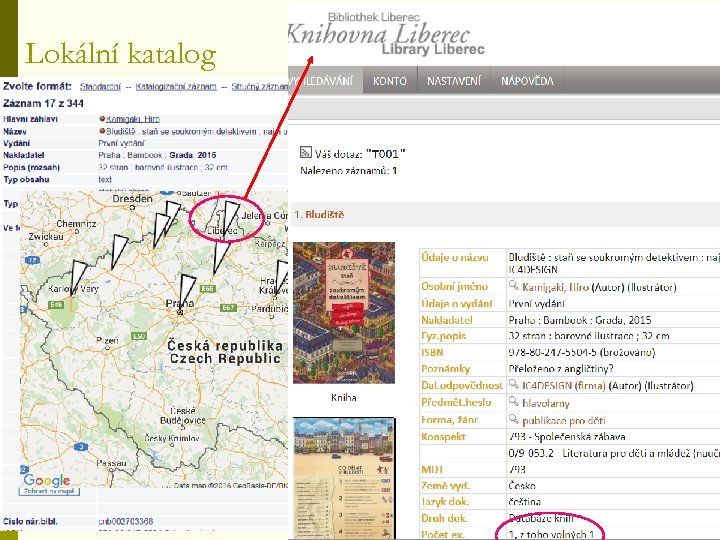Open the KONTO tab

(x=390, y=81)
